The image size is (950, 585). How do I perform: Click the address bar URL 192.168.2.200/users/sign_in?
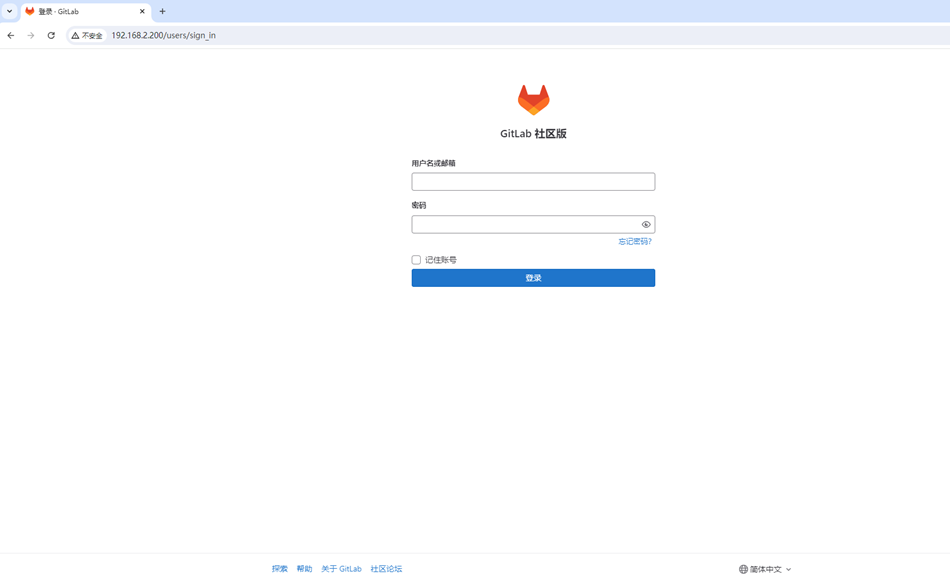point(164,36)
